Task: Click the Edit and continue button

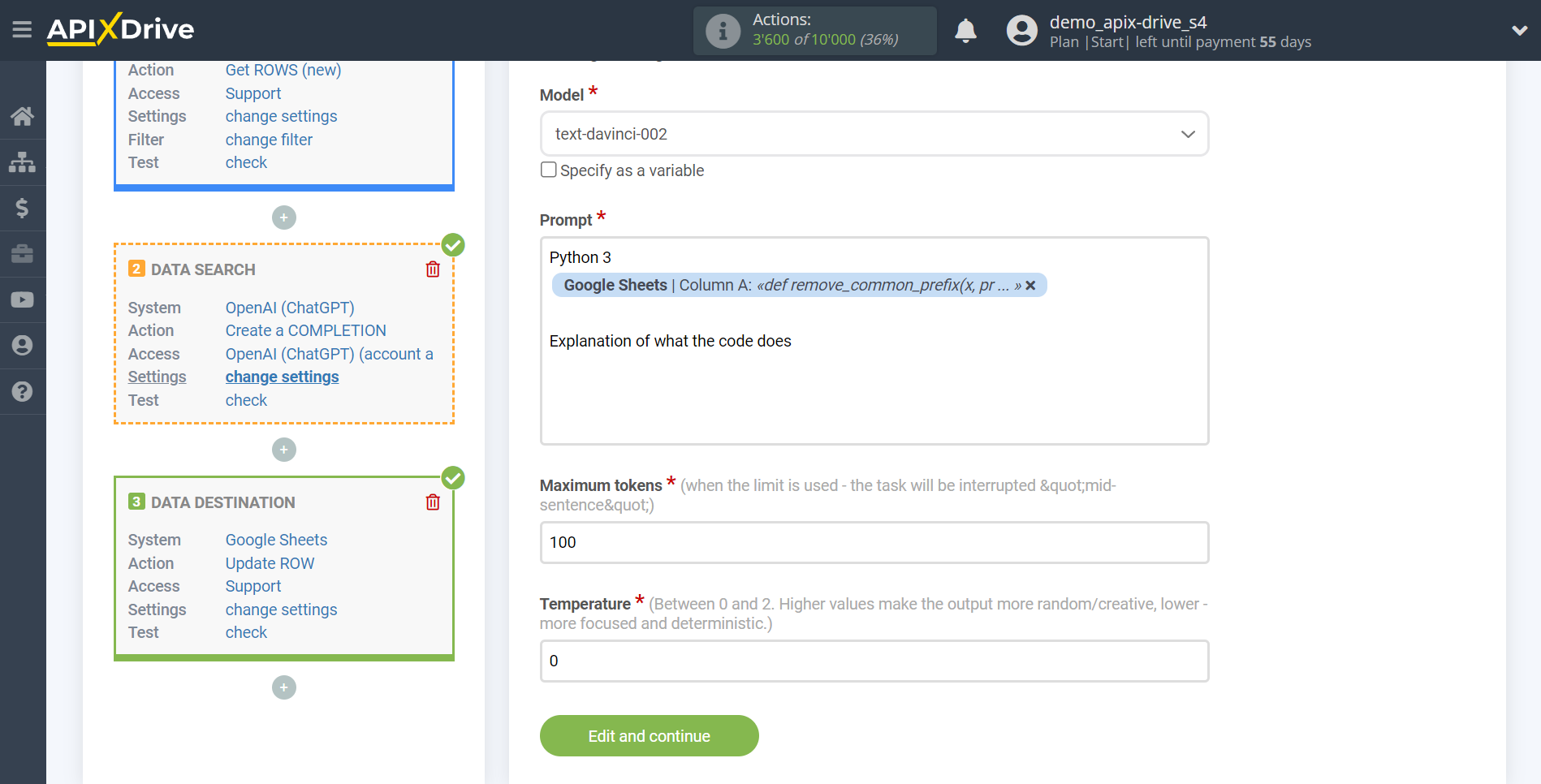Action: coord(649,735)
